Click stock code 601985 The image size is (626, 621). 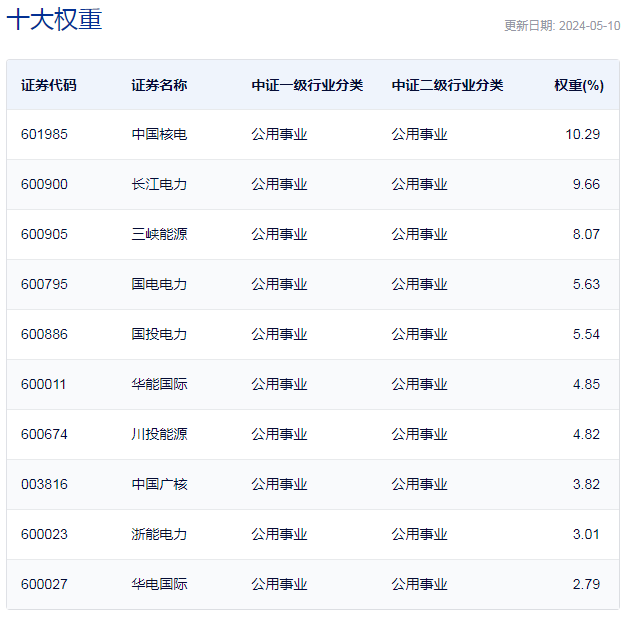[44, 134]
